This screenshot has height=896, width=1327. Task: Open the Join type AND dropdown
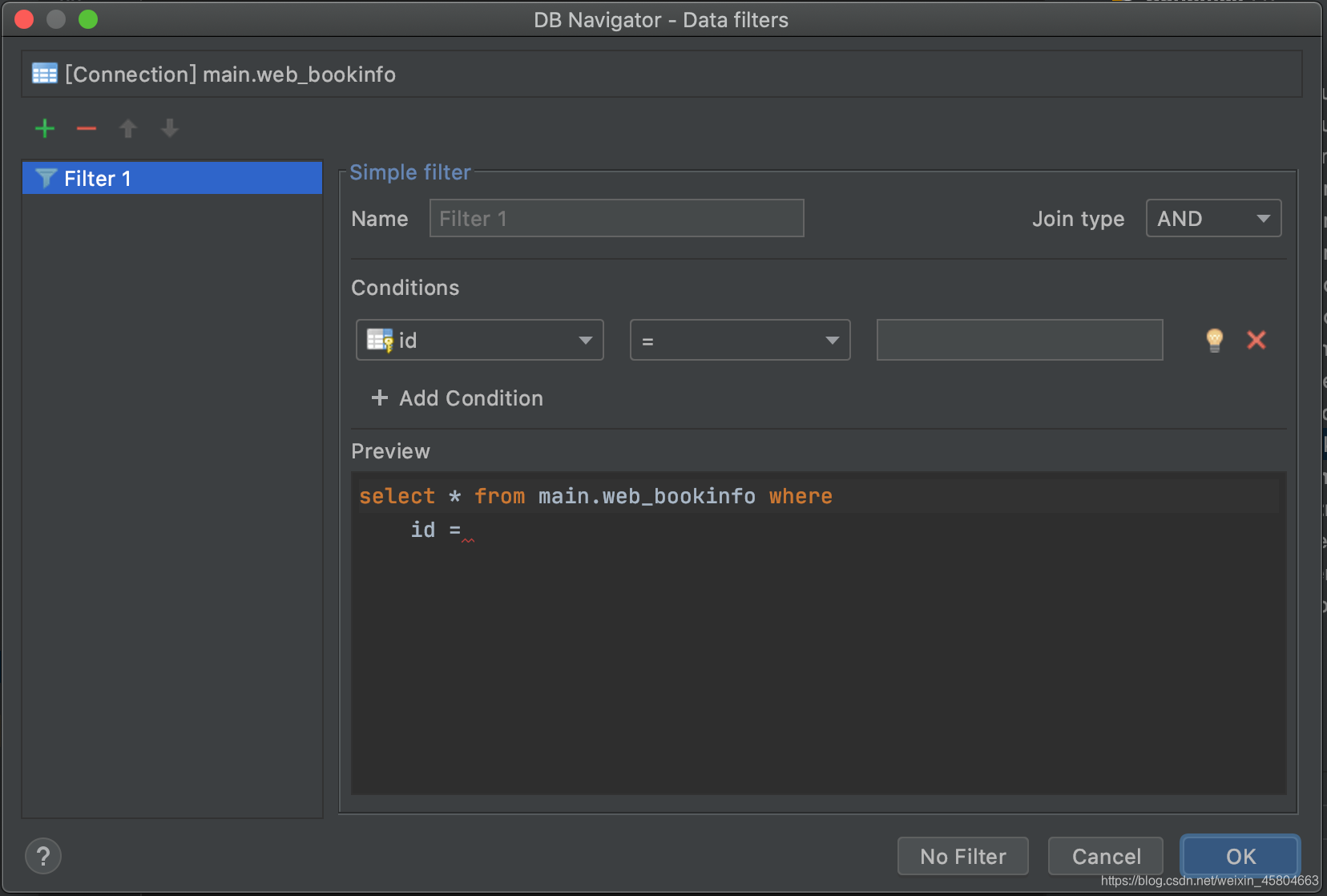point(1213,218)
